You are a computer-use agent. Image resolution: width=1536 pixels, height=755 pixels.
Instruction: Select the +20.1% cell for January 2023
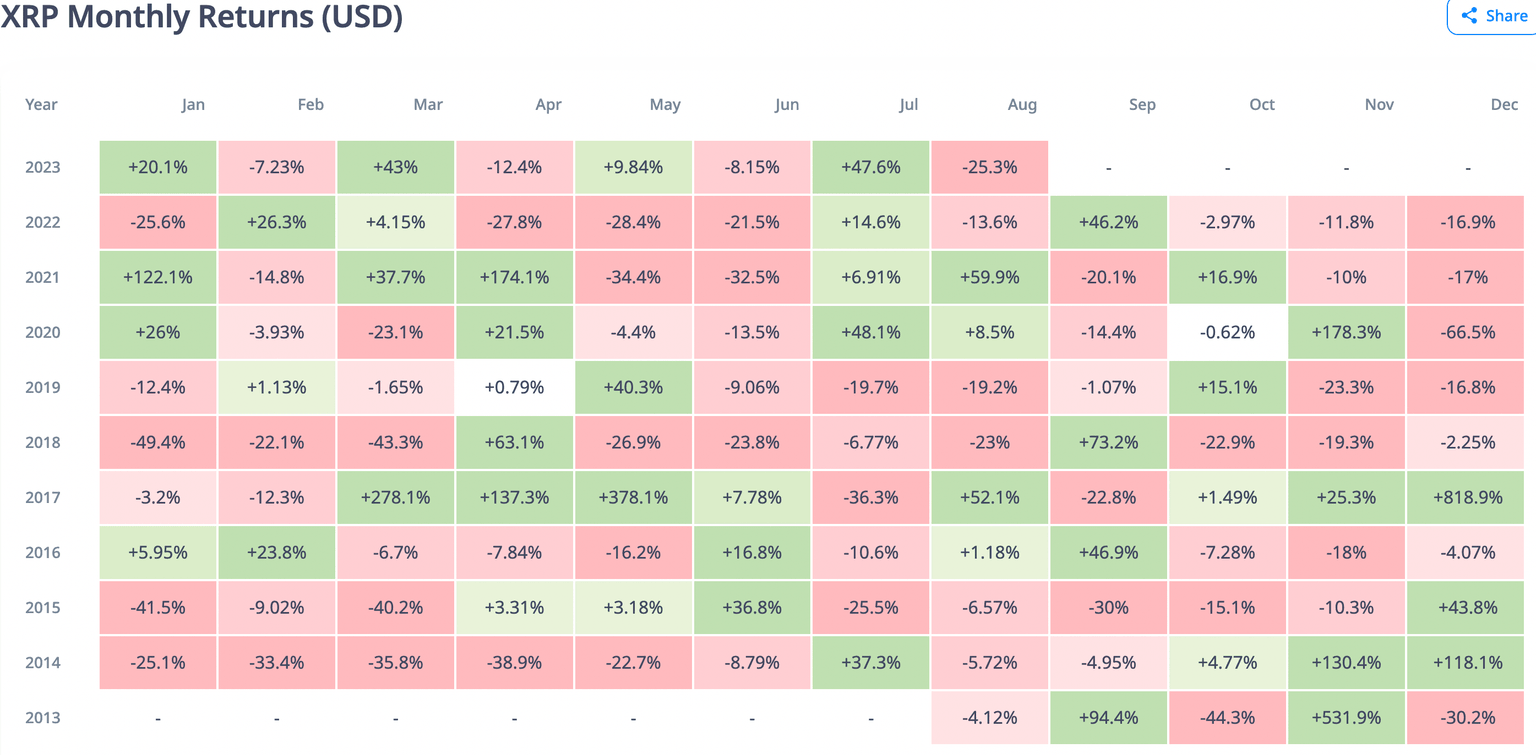click(157, 167)
